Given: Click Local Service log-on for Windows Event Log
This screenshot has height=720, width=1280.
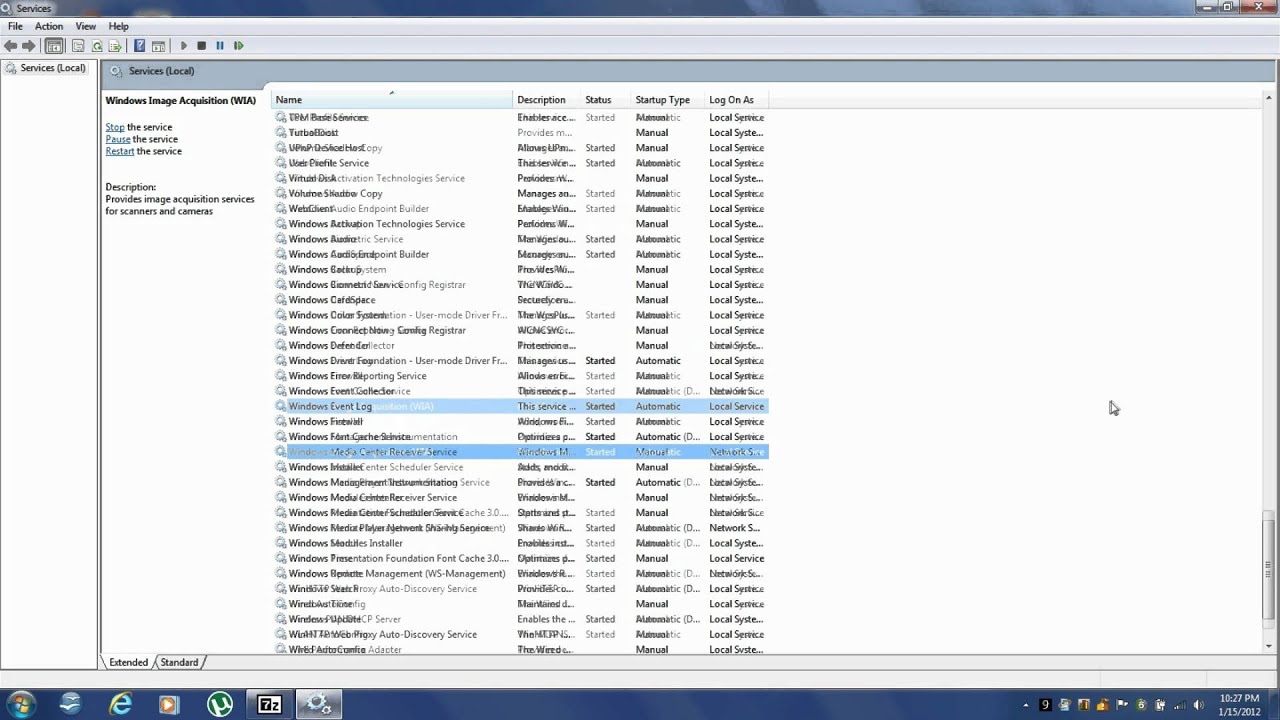Looking at the screenshot, I should [x=737, y=407].
